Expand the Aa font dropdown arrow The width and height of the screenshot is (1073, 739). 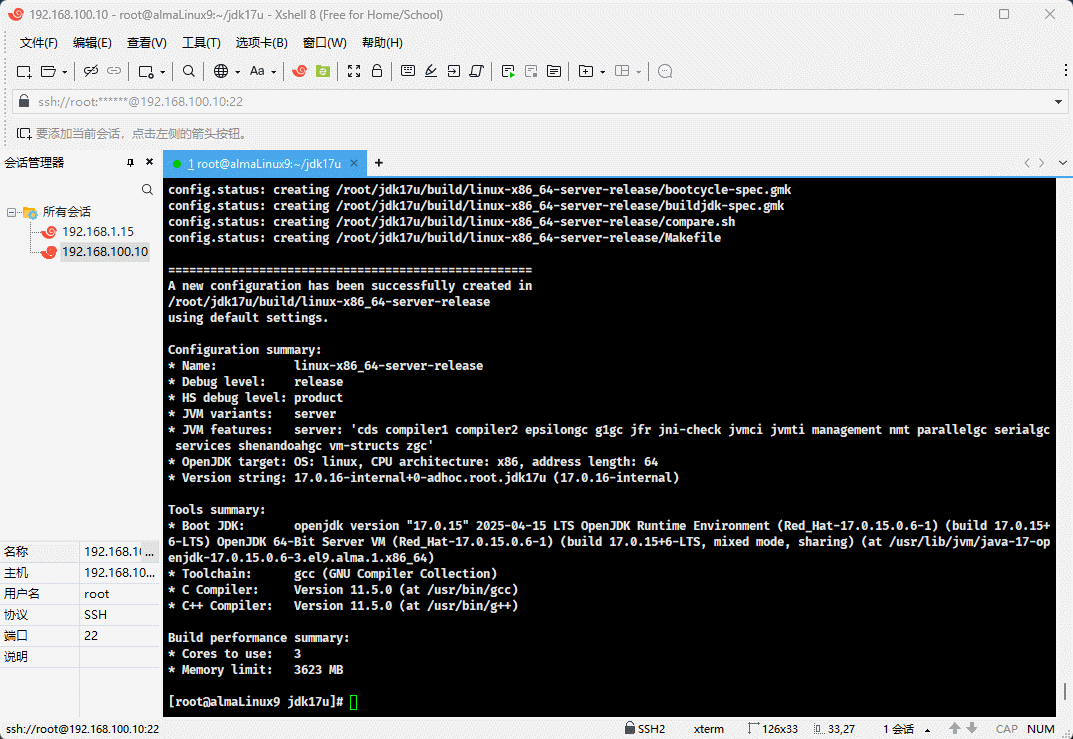click(274, 72)
